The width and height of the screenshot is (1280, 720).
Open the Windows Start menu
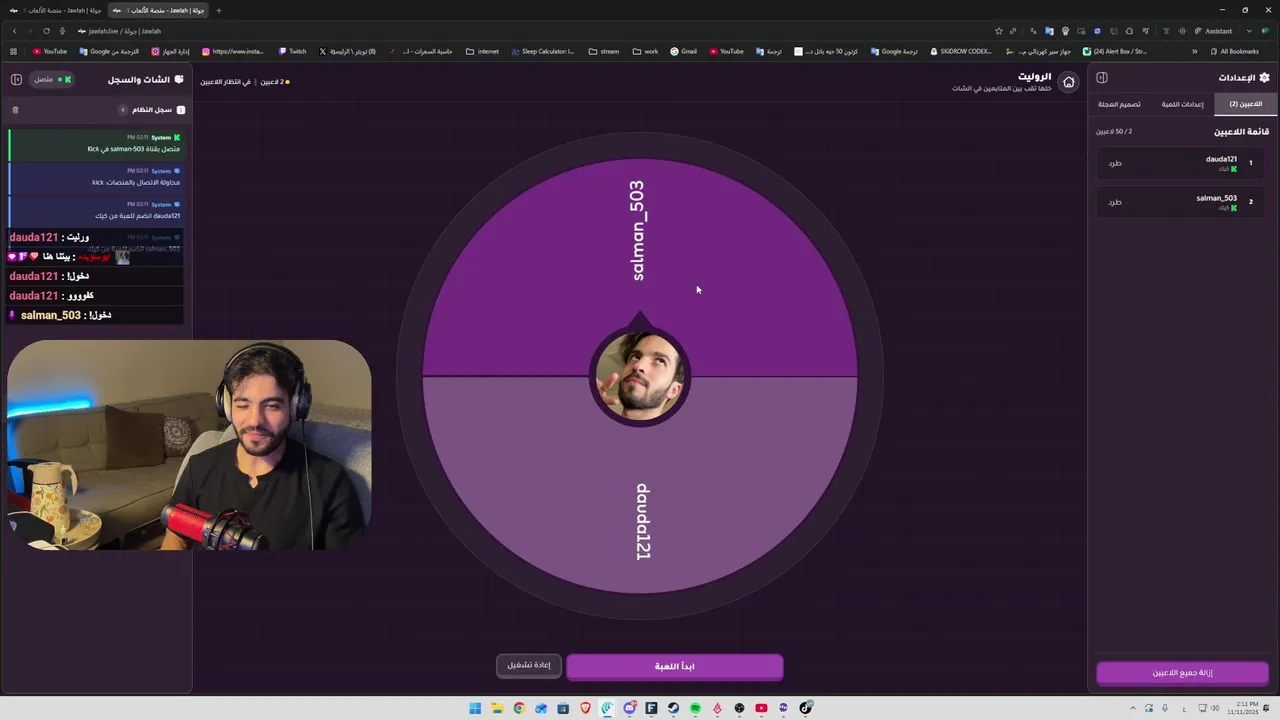coord(475,708)
